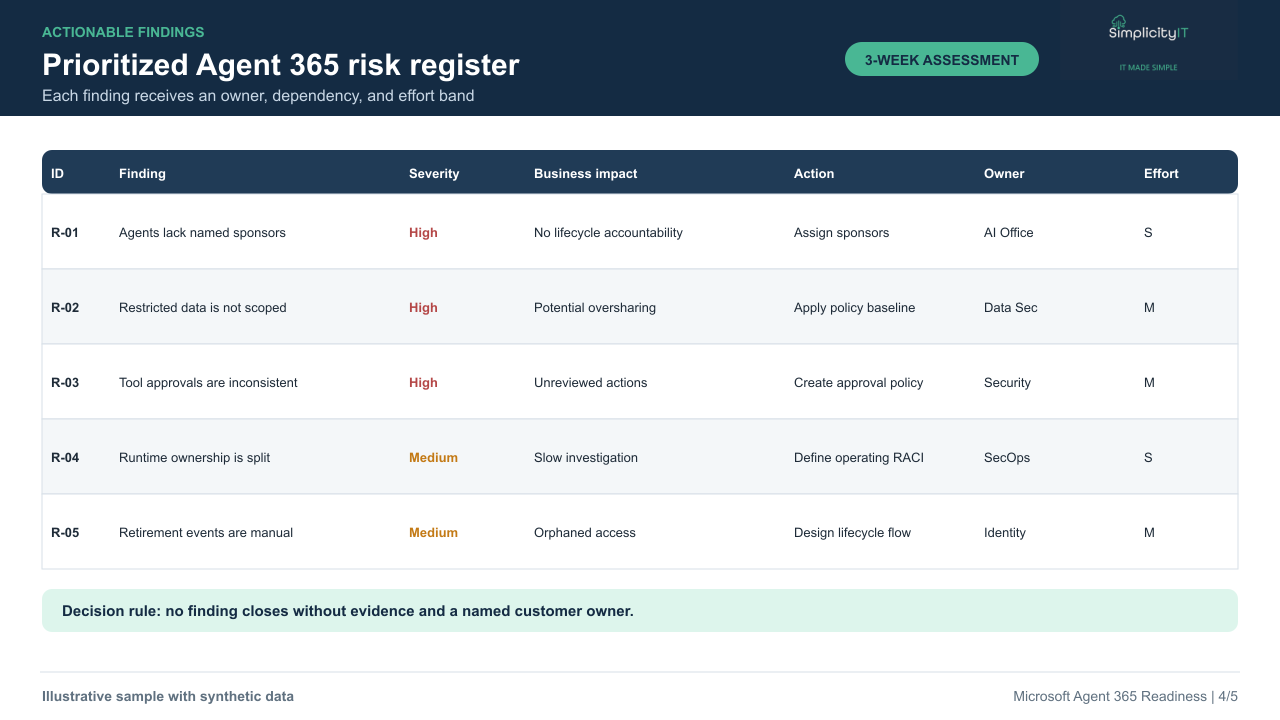Click the Finding column header

(142, 173)
